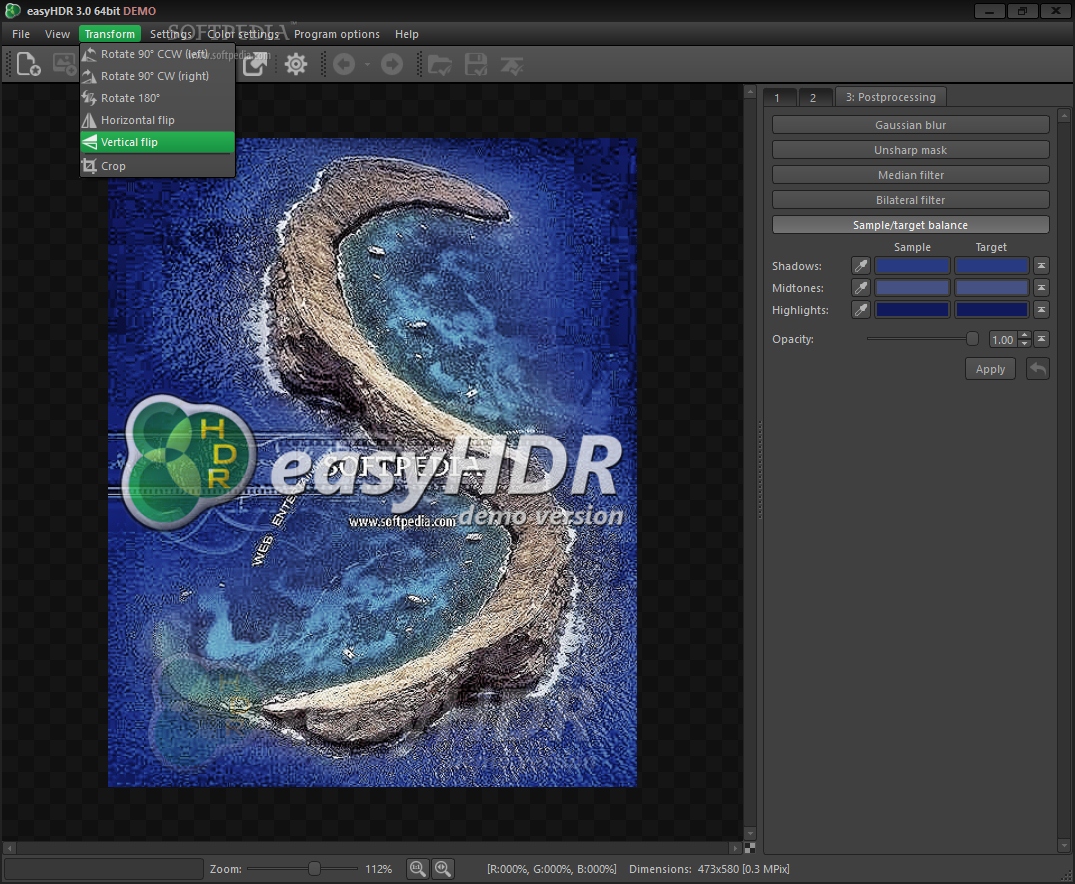Reset the Opacity value
This screenshot has width=1075, height=884.
[x=1041, y=339]
